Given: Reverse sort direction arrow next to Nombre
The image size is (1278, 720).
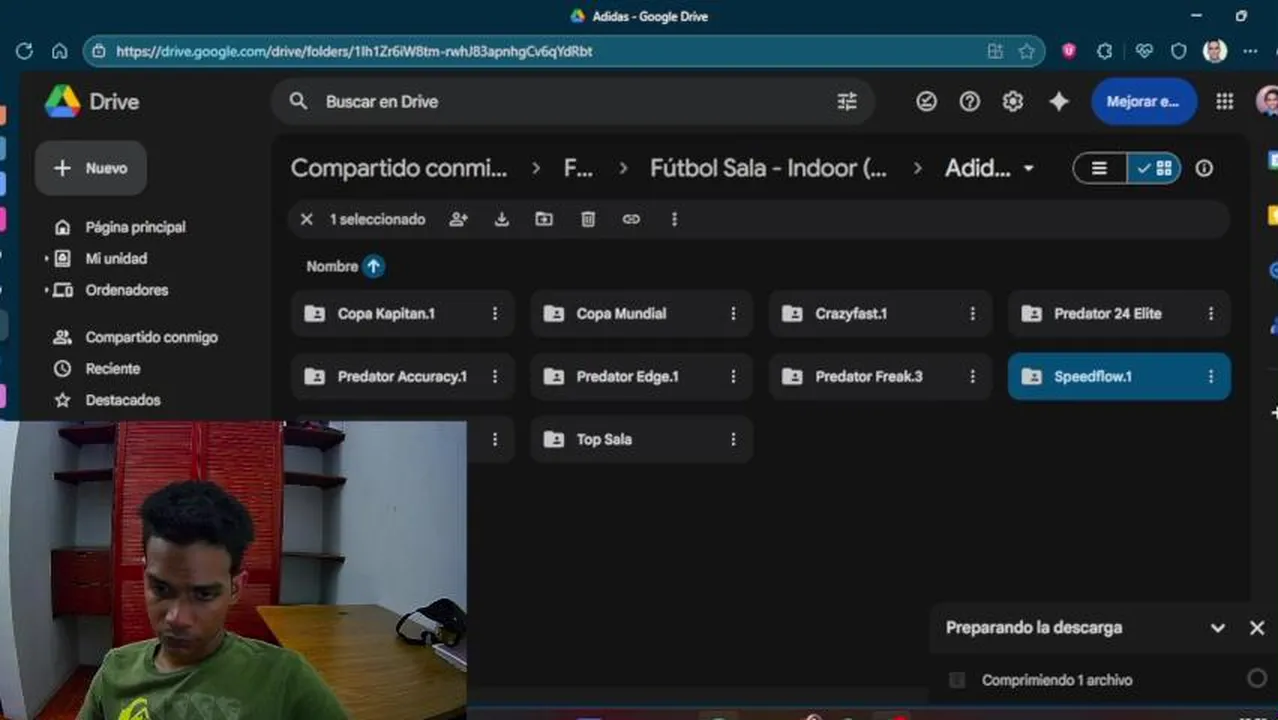Looking at the screenshot, I should pyautogui.click(x=373, y=266).
